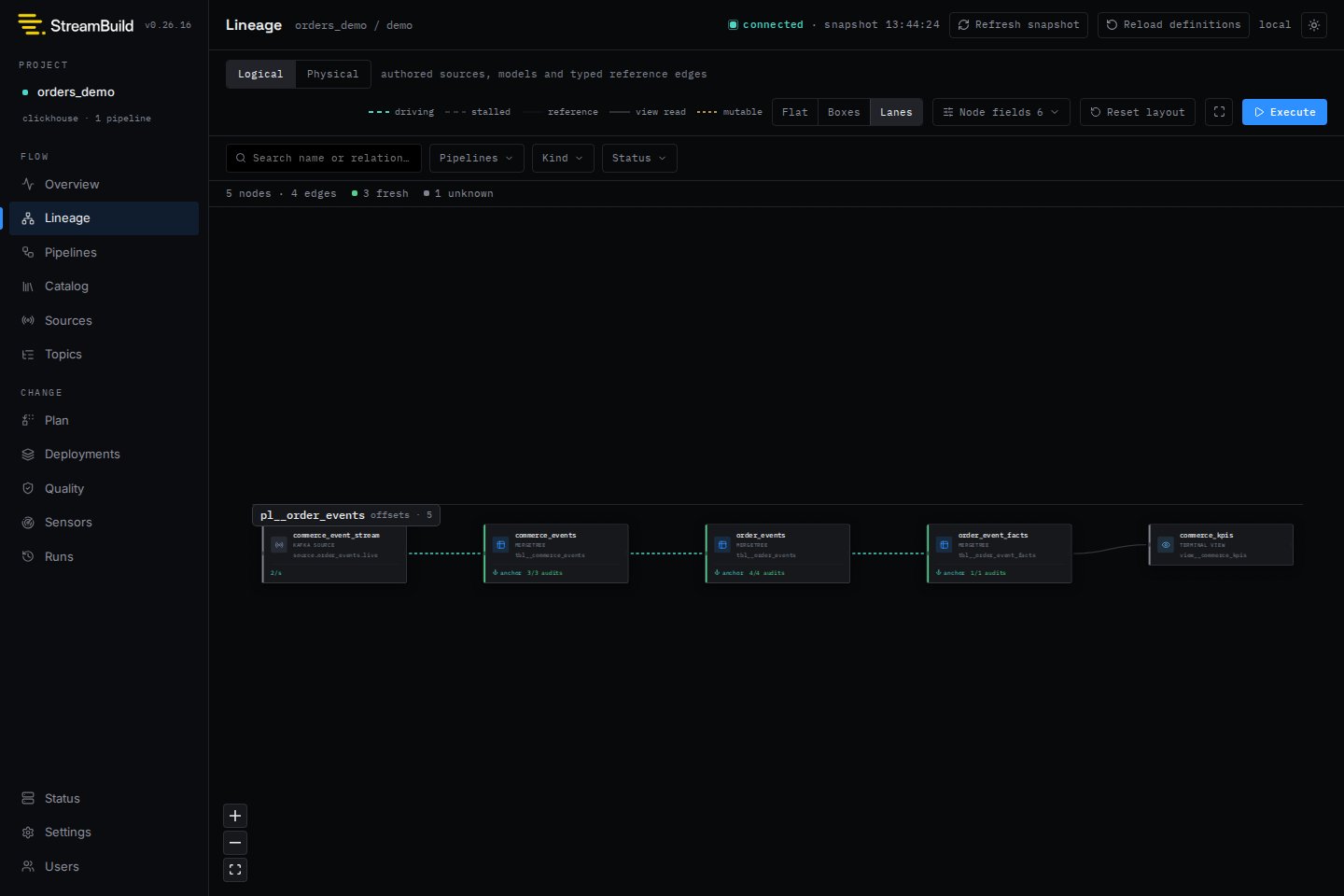Open the Runs page
Screen dimensions: 1344x896
(x=104, y=556)
